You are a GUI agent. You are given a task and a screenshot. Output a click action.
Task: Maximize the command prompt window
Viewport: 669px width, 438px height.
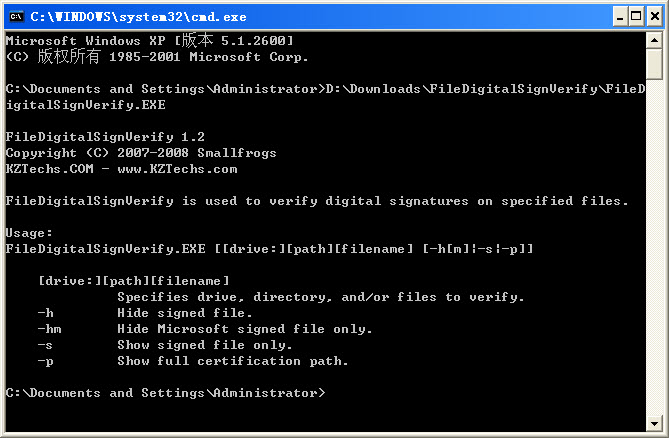coord(633,15)
